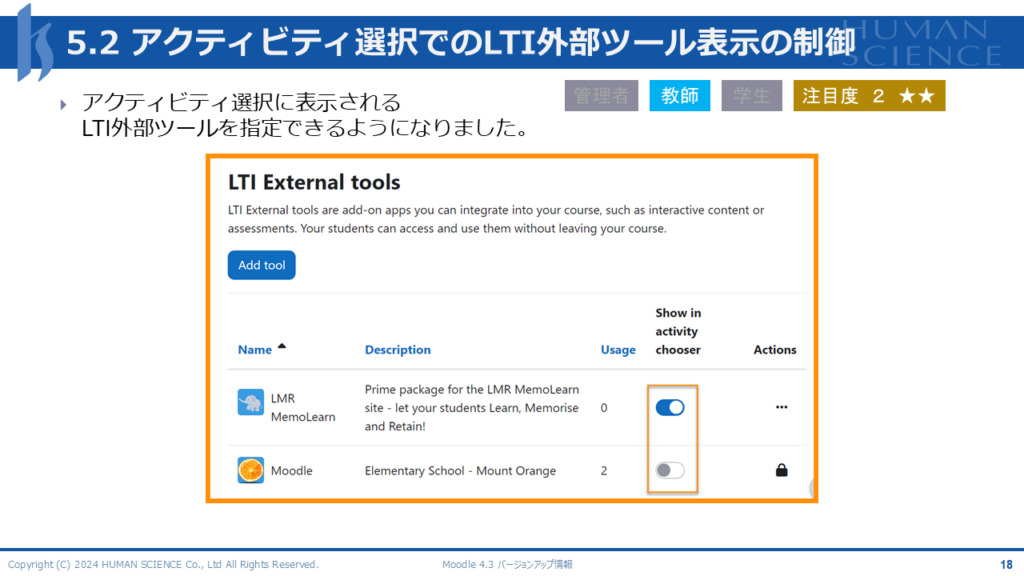The width and height of the screenshot is (1024, 576).
Task: Select the 管理者 role tag
Action: tap(601, 96)
